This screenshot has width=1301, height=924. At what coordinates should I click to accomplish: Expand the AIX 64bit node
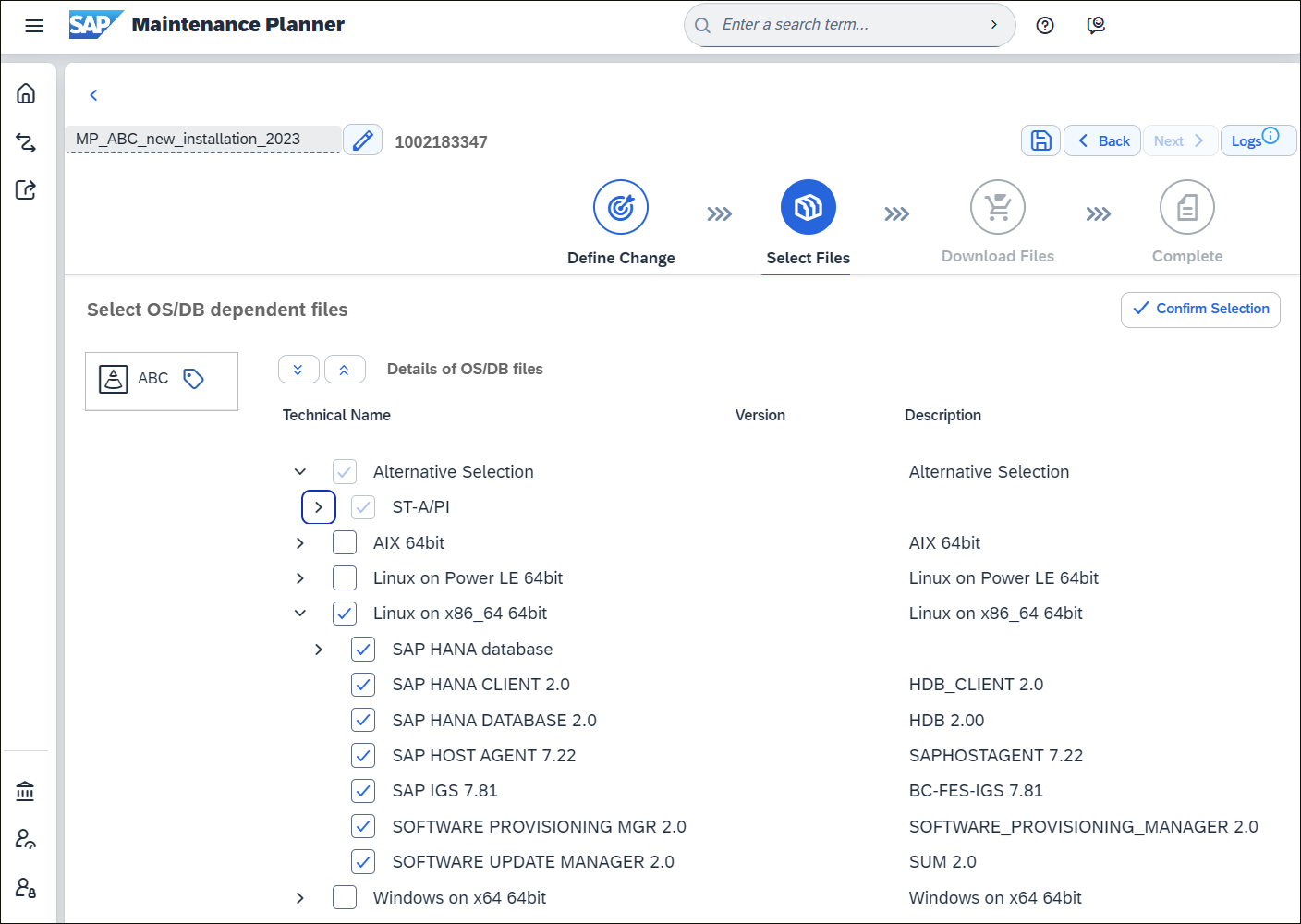[300, 543]
